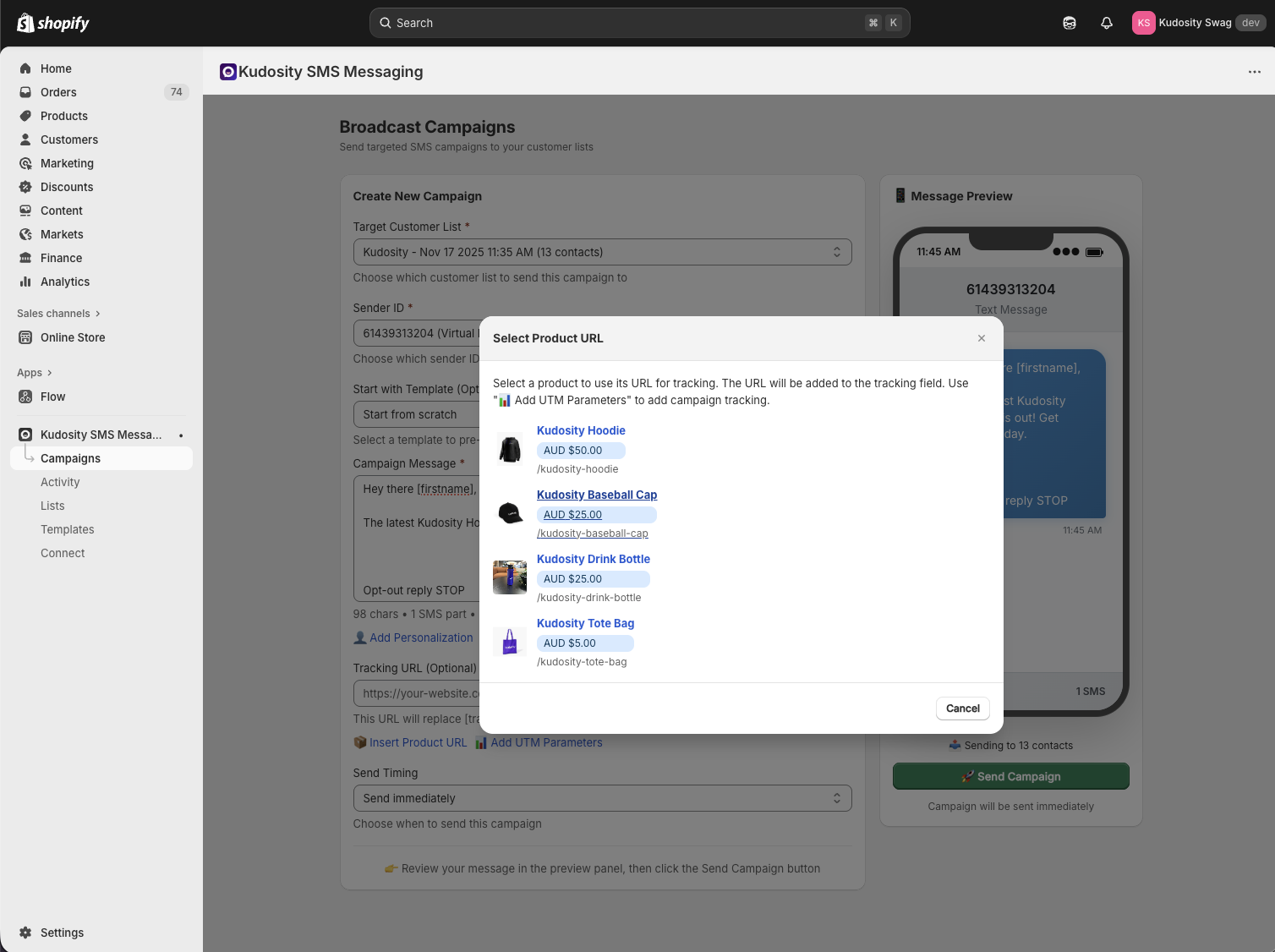Click Cancel in the product URL dialog
Screen dimensions: 1275x952
pyautogui.click(x=963, y=709)
